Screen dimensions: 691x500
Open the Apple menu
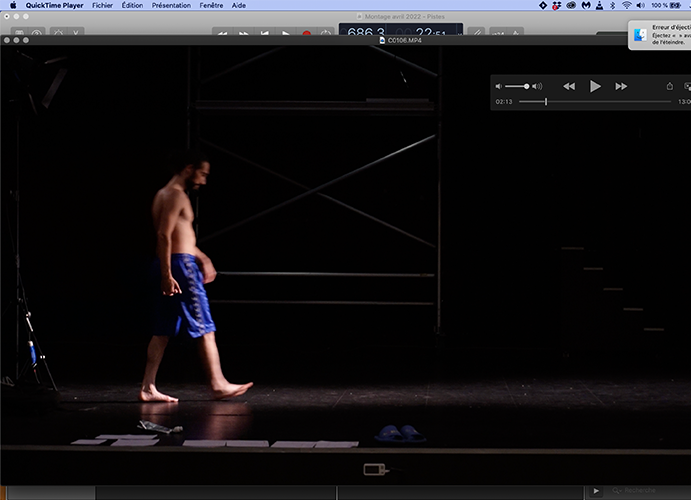point(13,5)
